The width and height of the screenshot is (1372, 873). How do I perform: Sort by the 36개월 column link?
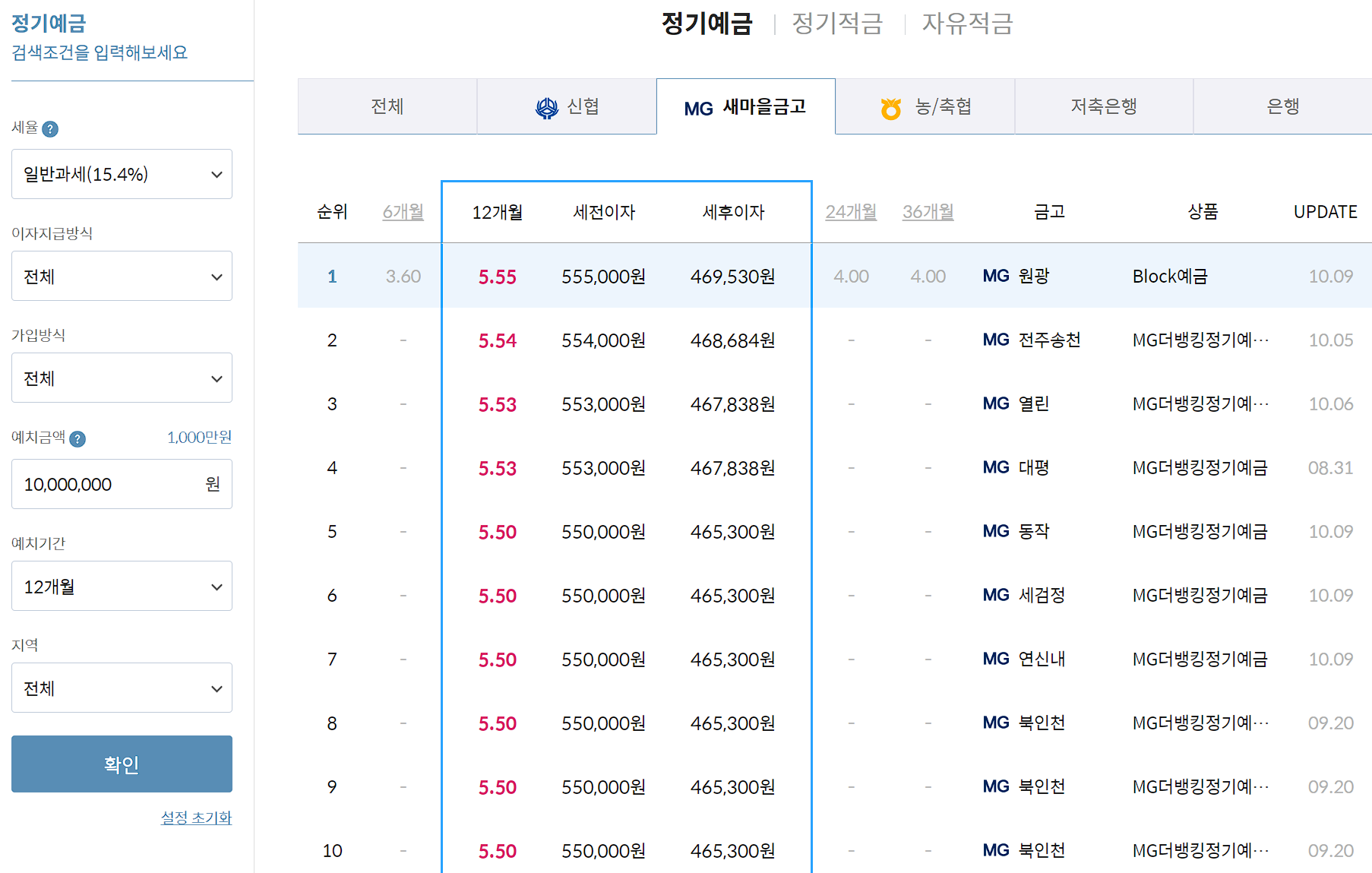point(928,212)
